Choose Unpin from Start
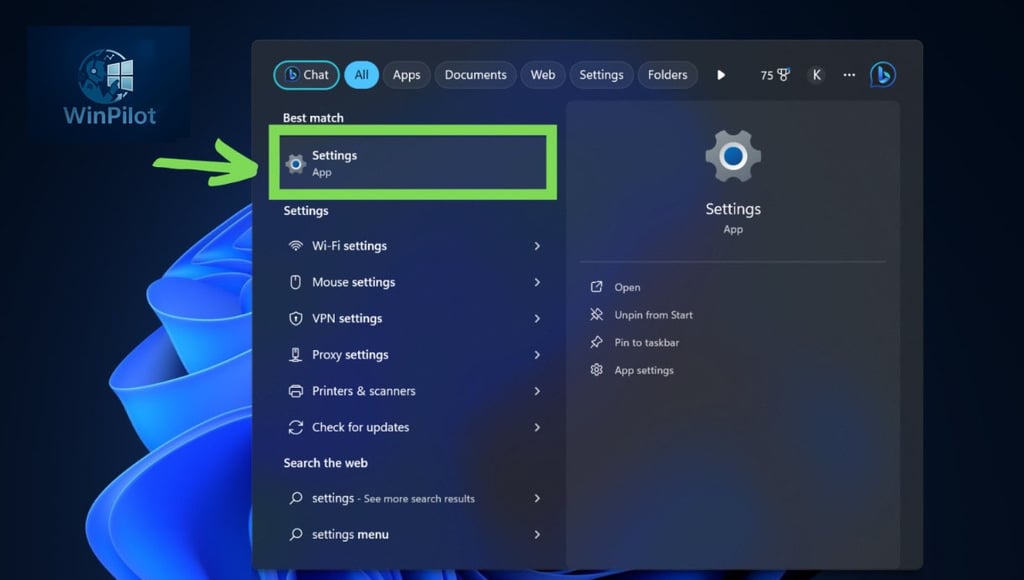Image resolution: width=1024 pixels, height=580 pixels. point(653,315)
